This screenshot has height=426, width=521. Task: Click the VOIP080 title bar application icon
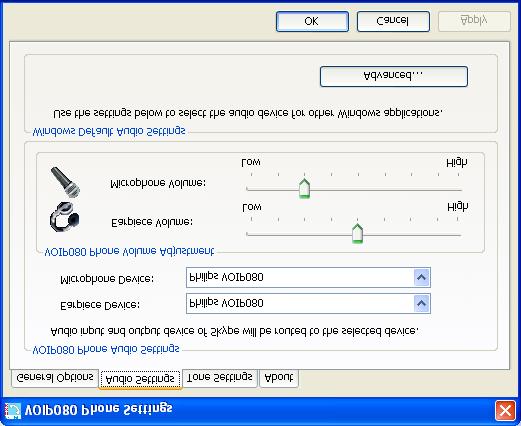pyautogui.click(x=12, y=411)
